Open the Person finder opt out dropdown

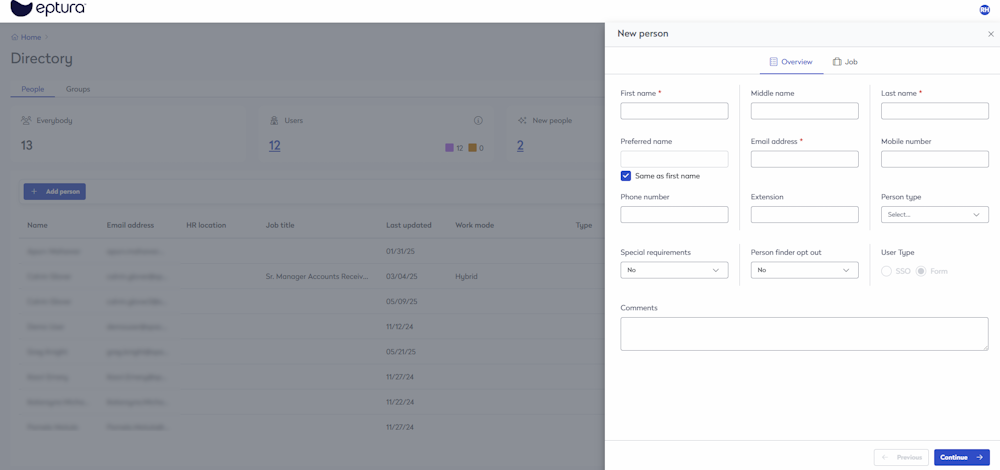click(804, 270)
